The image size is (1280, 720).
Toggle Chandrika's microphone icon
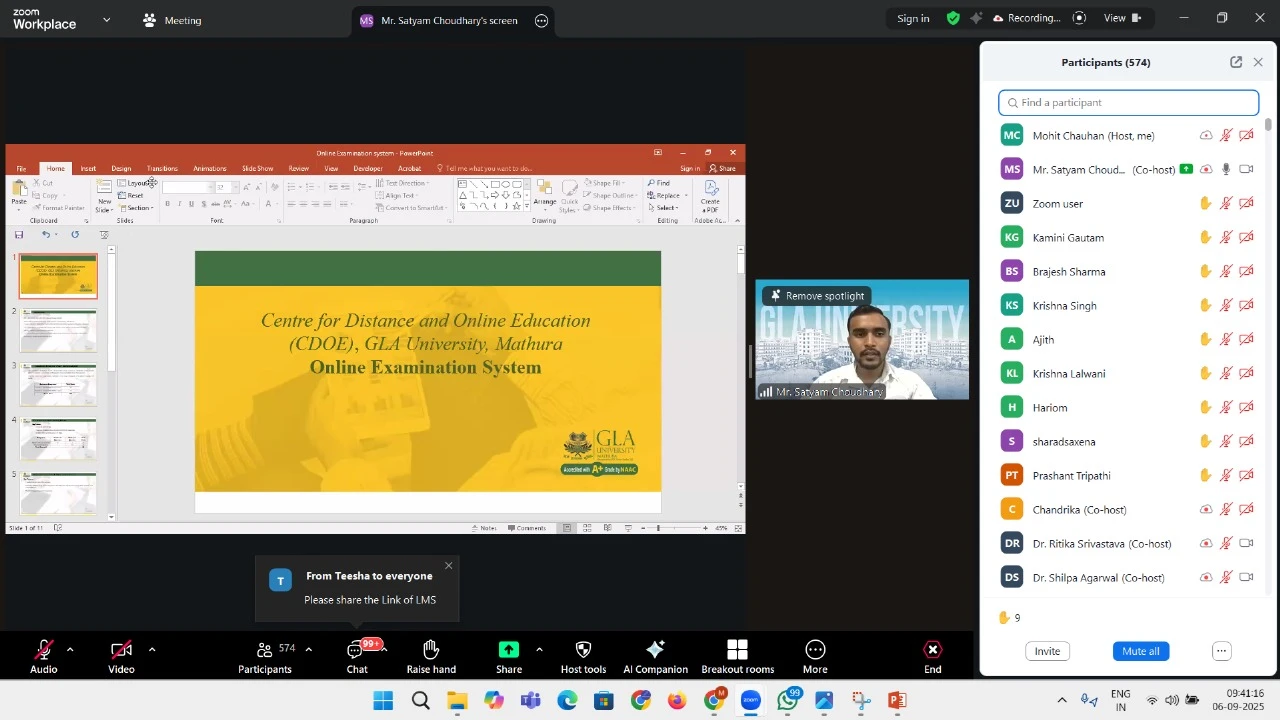pos(1226,510)
